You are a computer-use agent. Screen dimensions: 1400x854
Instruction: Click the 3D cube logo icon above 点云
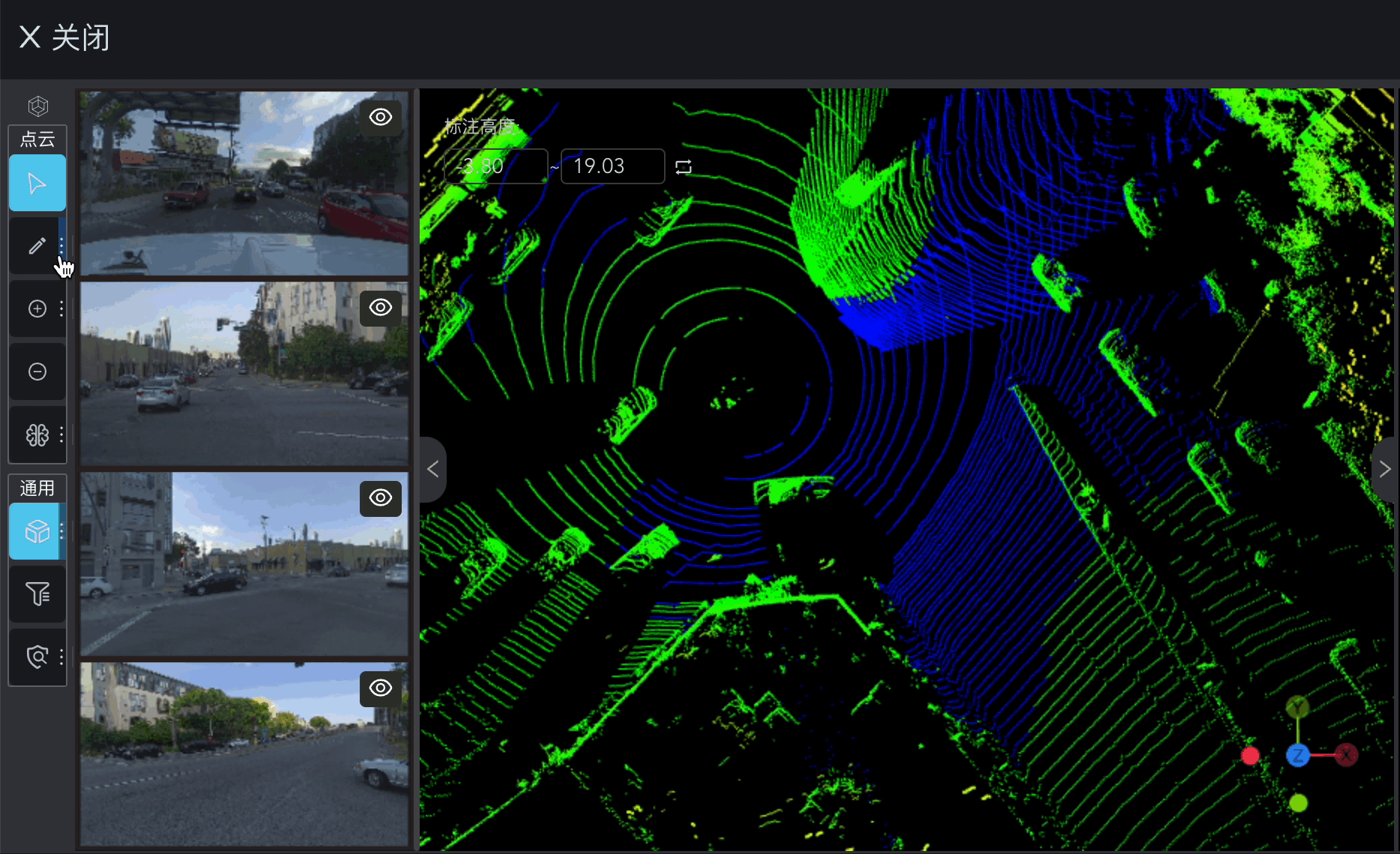click(38, 106)
